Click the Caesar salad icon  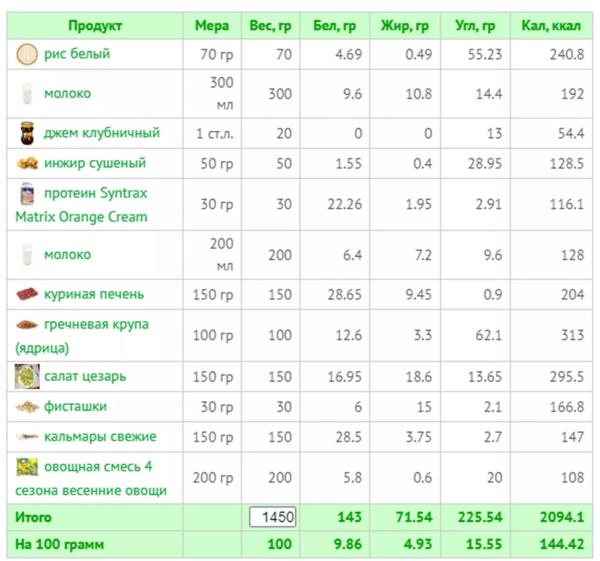point(27,377)
